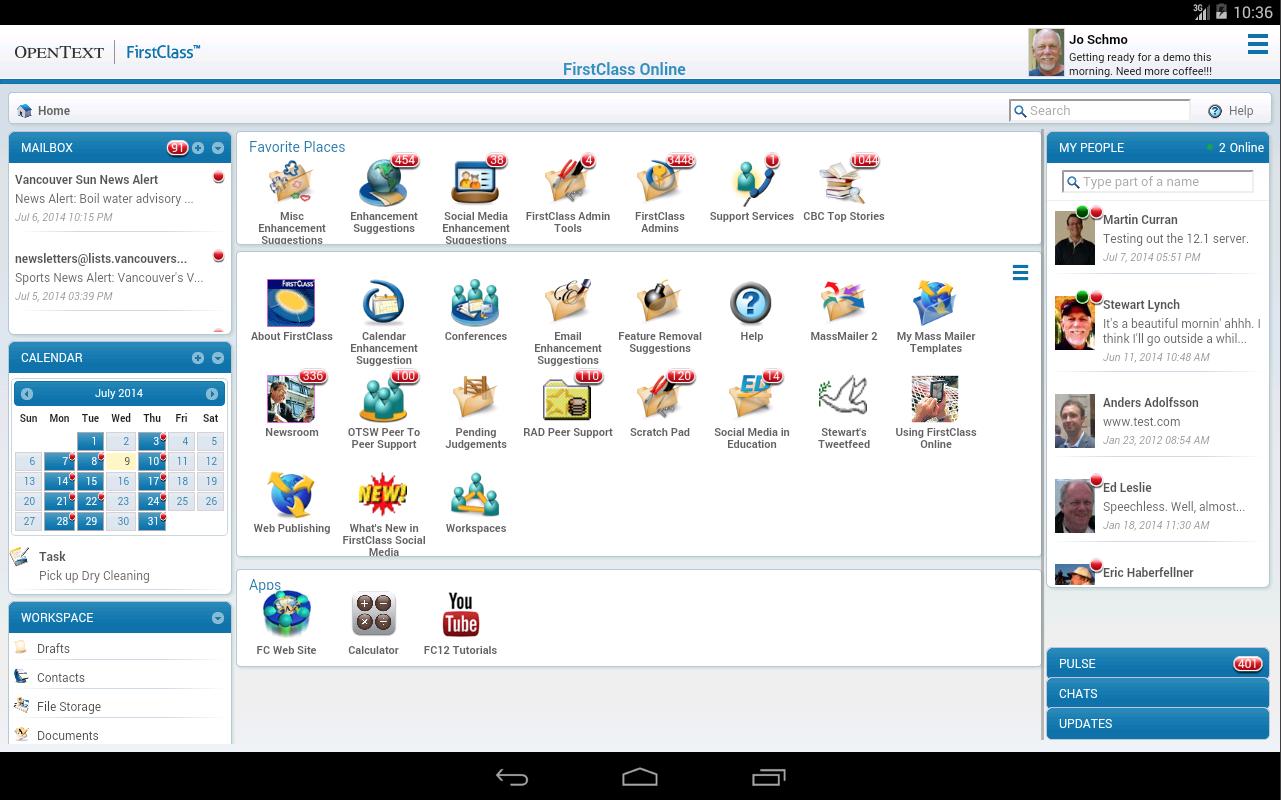Open the Enhancement Suggestions globe icon
This screenshot has height=800, width=1281.
(x=384, y=184)
